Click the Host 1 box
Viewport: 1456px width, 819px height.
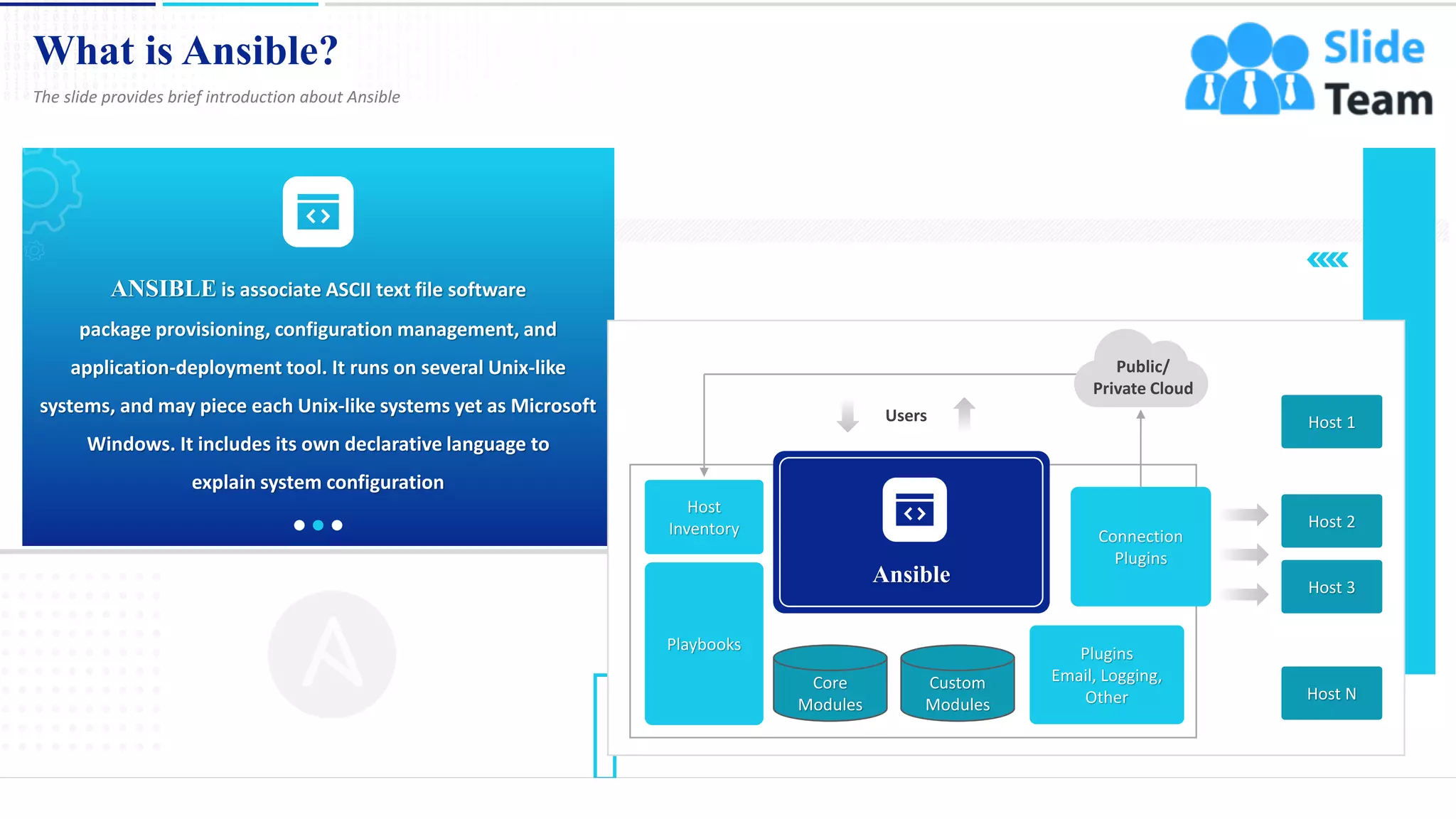click(x=1331, y=422)
